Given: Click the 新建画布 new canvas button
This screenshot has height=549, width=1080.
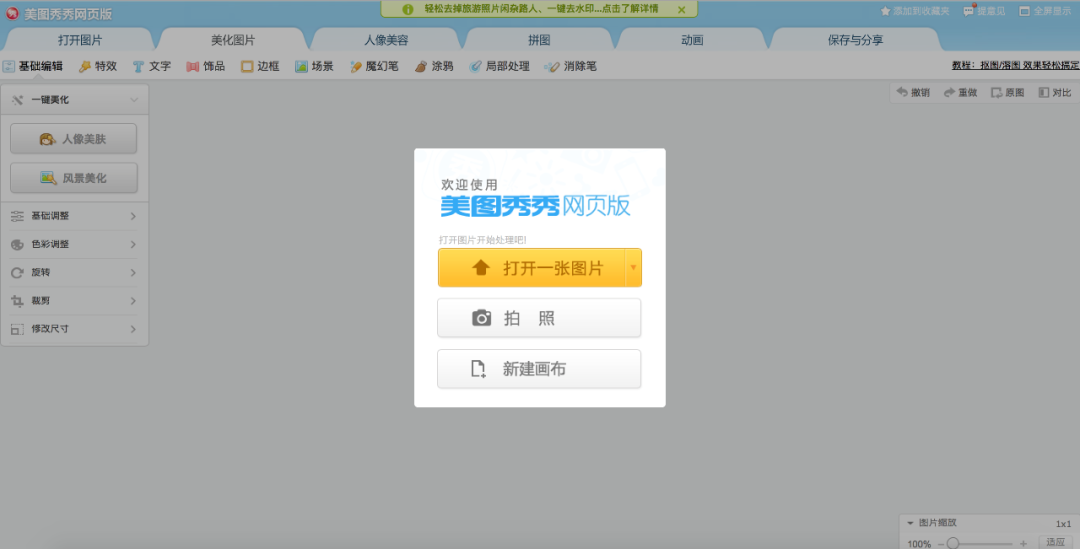Looking at the screenshot, I should click(539, 369).
